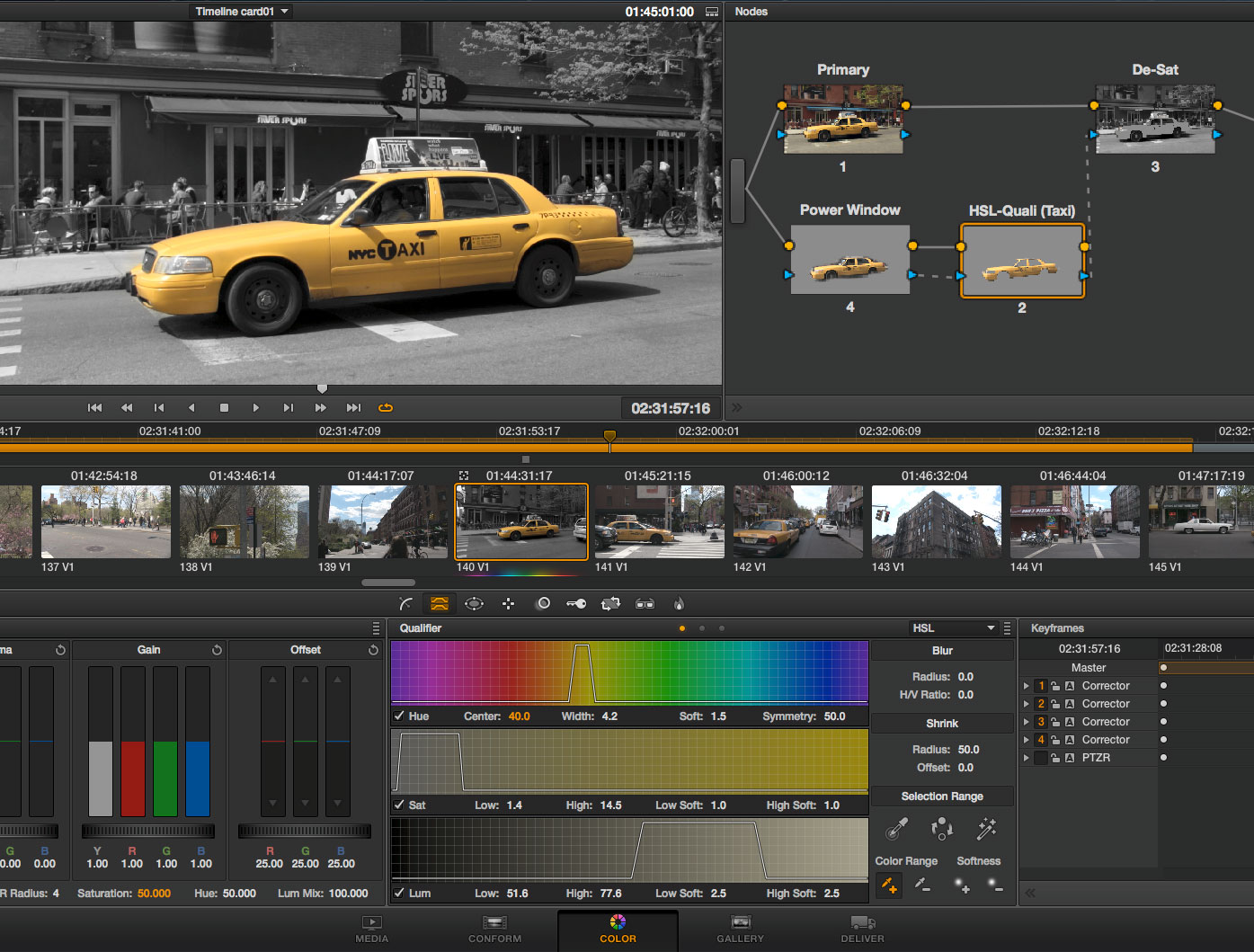
Task: Select the Color Range add eyedropper
Action: coord(888,885)
